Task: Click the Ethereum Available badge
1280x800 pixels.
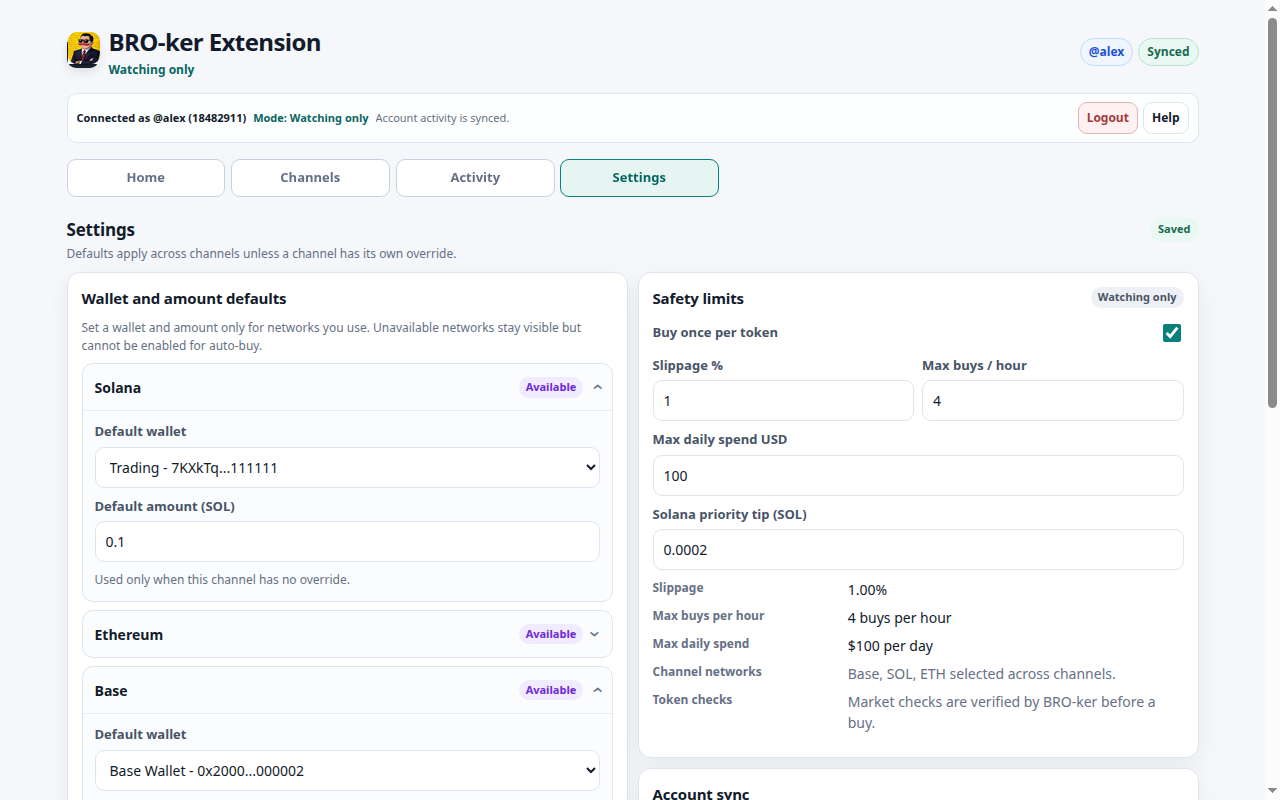Action: (551, 634)
